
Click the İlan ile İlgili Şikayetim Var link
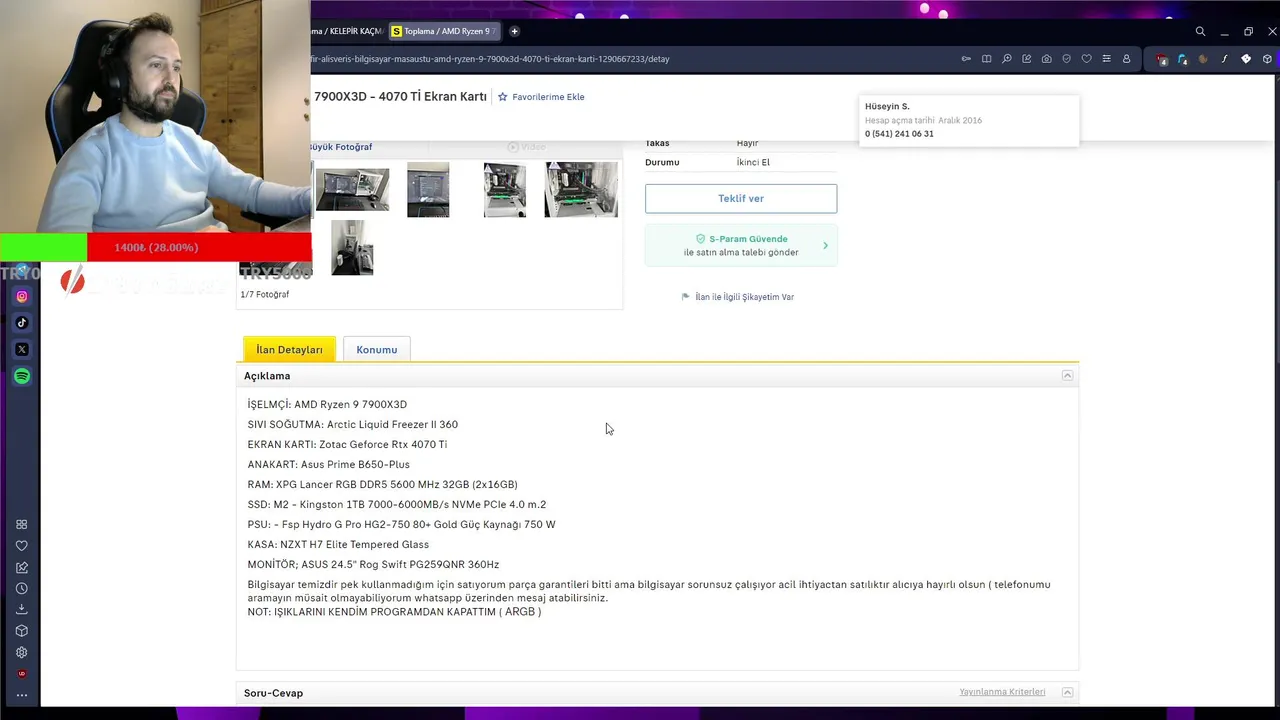(x=738, y=297)
